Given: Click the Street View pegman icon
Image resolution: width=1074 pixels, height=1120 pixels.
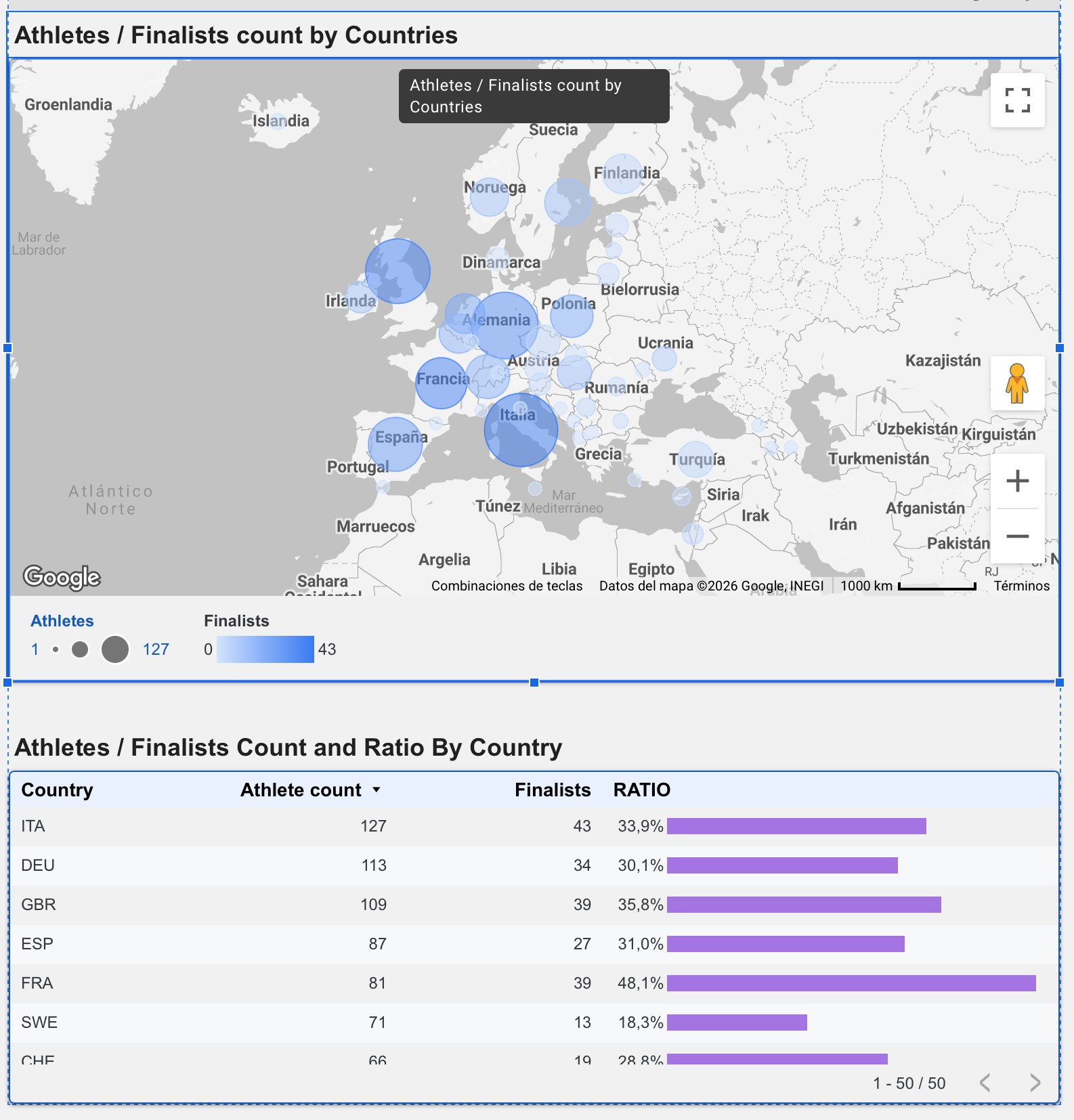Looking at the screenshot, I should point(1017,383).
